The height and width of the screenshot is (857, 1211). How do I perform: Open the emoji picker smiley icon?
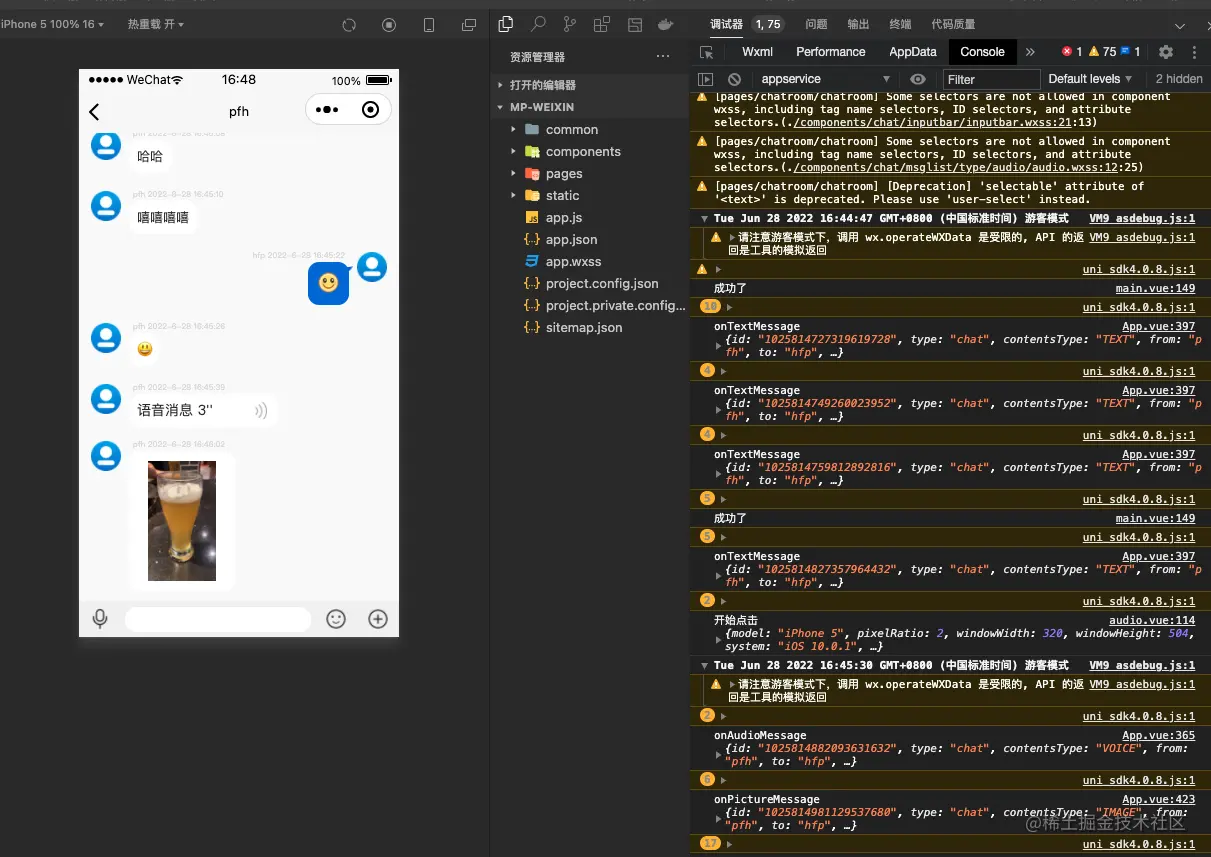point(336,619)
